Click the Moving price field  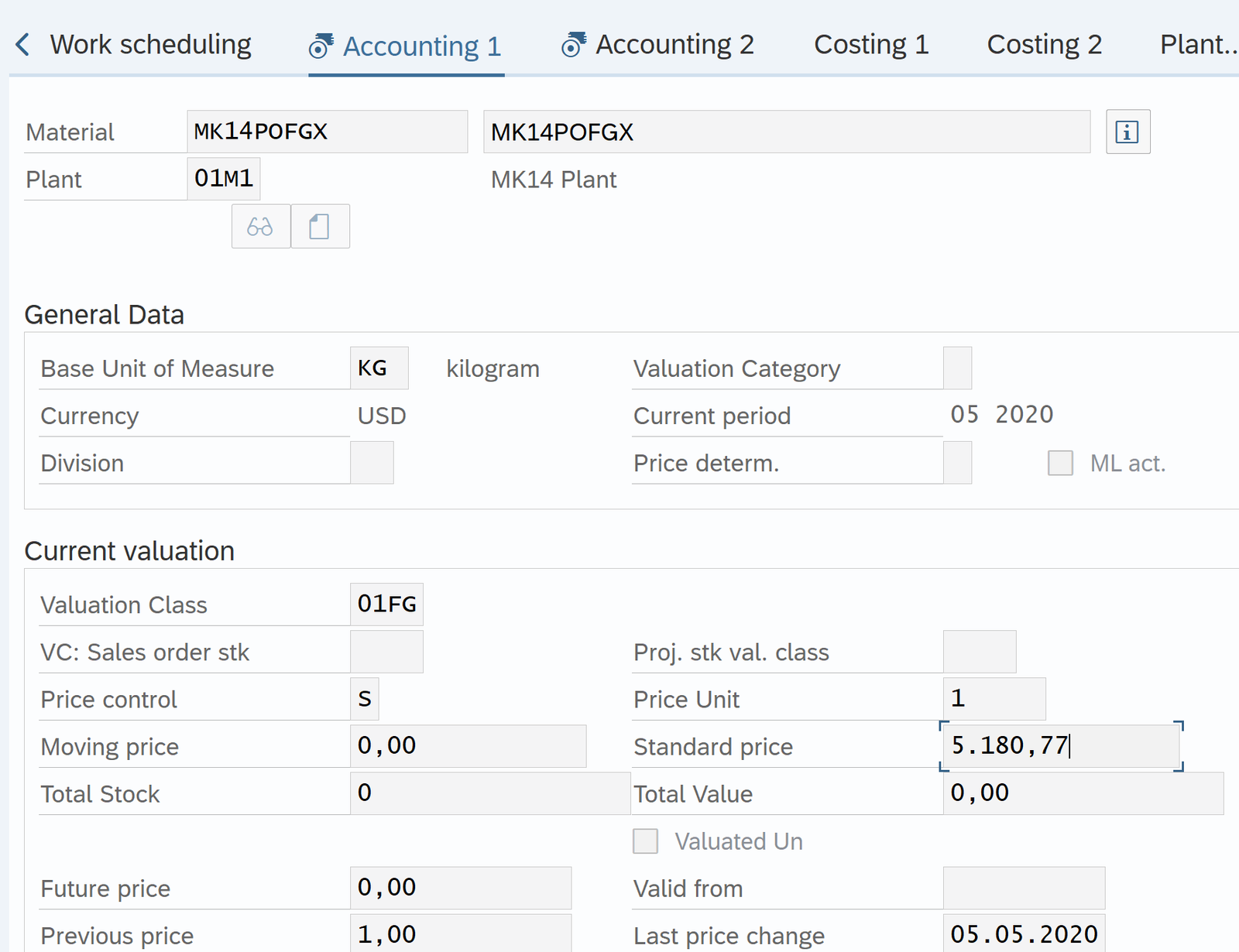[468, 746]
